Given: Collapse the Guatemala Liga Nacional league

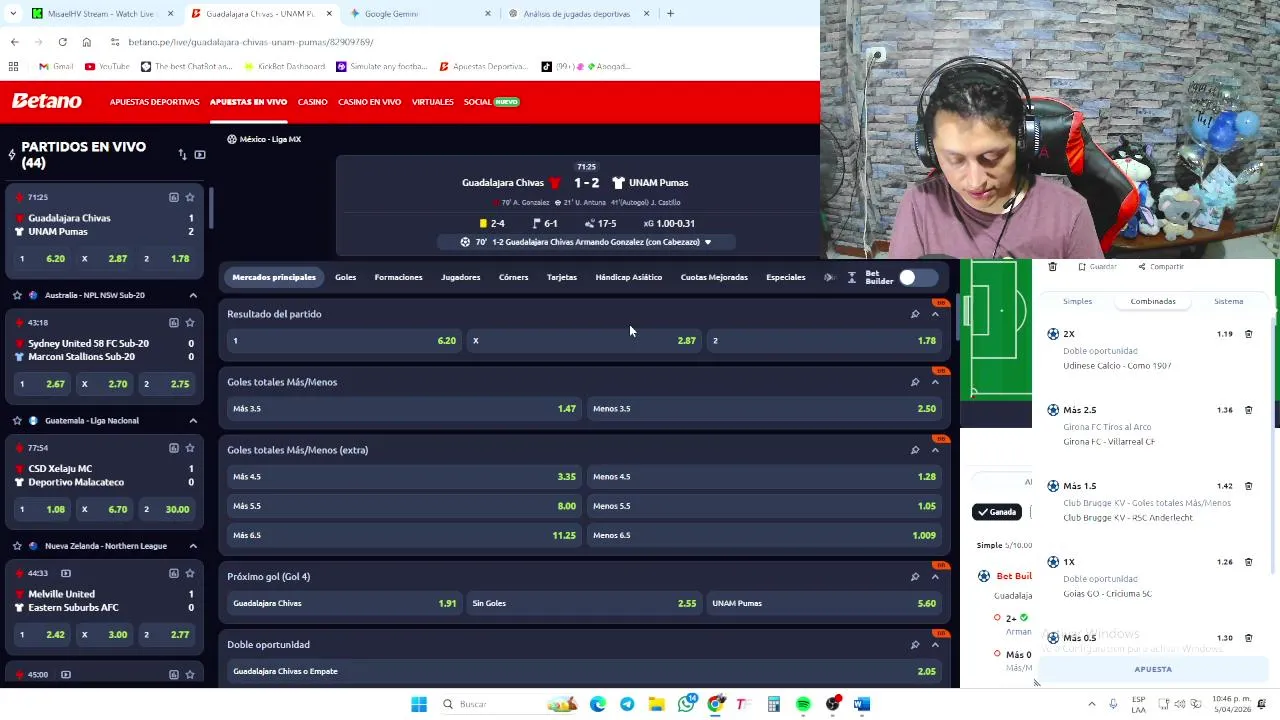Looking at the screenshot, I should point(193,420).
